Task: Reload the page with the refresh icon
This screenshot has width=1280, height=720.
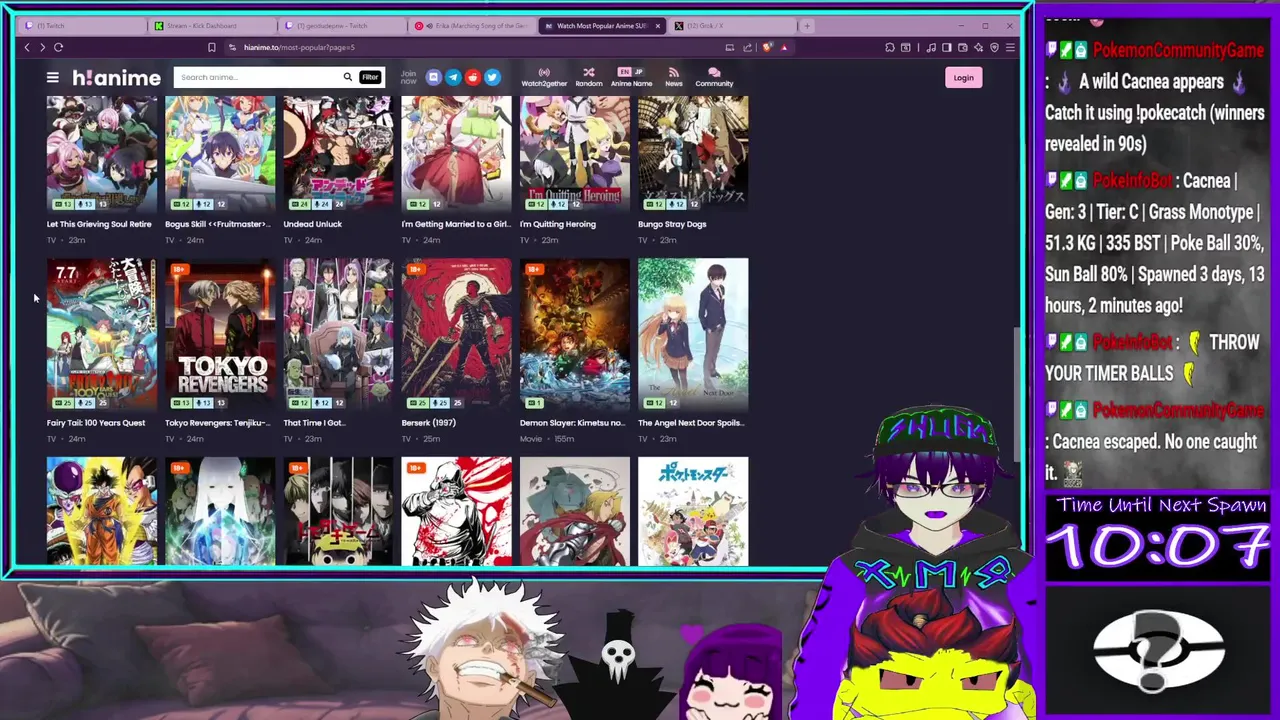Action: (x=58, y=47)
